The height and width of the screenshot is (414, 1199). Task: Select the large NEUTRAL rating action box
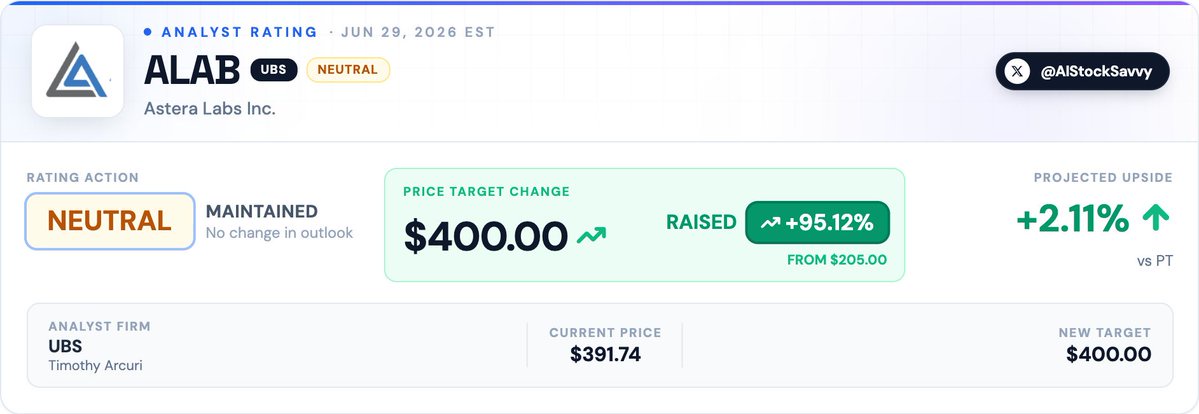pos(110,221)
